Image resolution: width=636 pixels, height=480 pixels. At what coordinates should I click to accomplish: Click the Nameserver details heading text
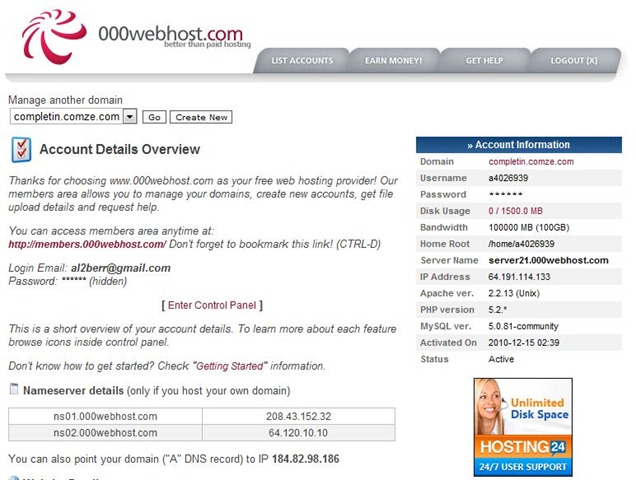(73, 391)
